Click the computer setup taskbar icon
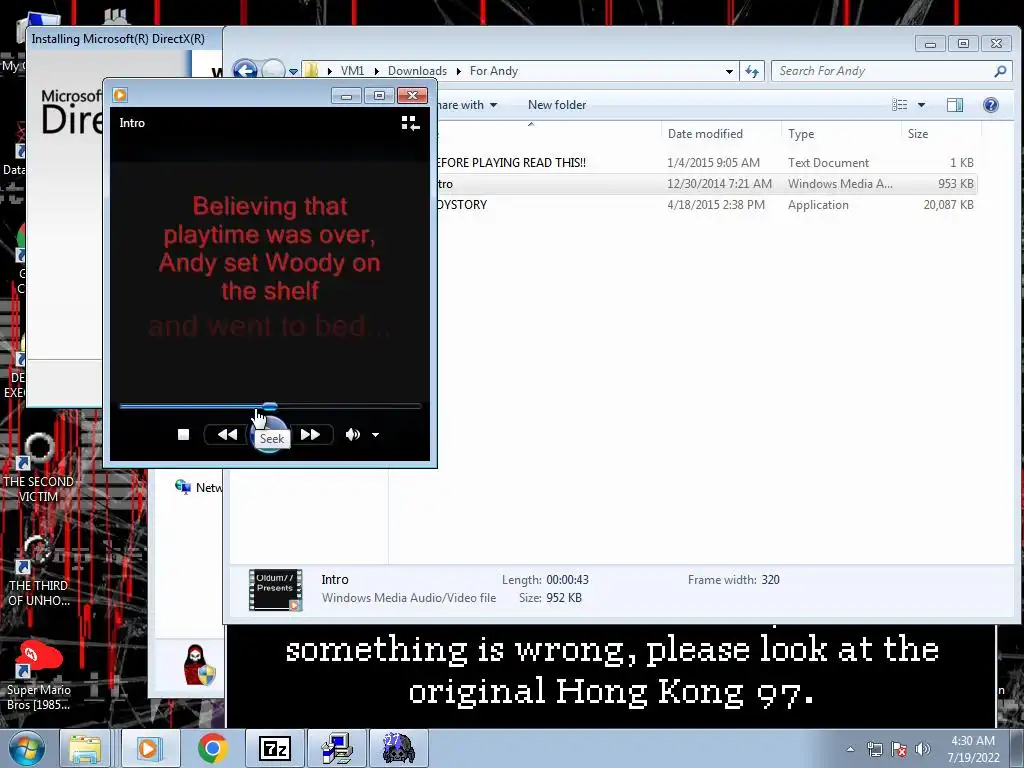 337,748
